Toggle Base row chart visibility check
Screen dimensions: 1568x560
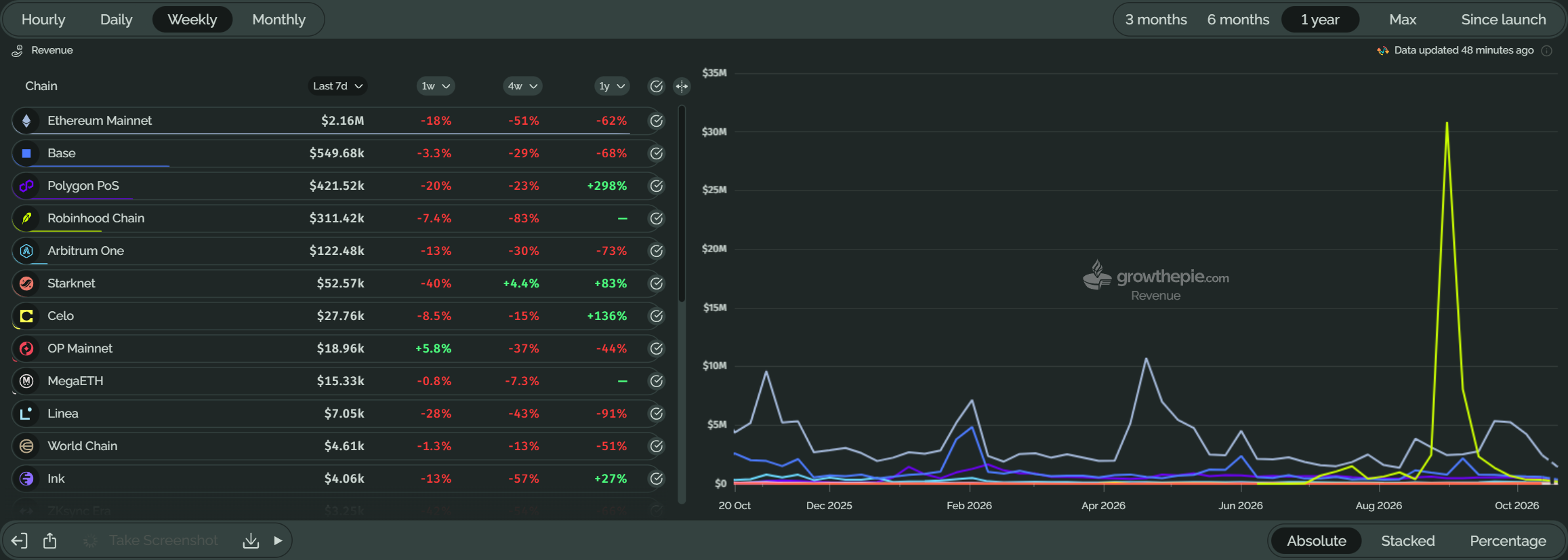(x=656, y=153)
